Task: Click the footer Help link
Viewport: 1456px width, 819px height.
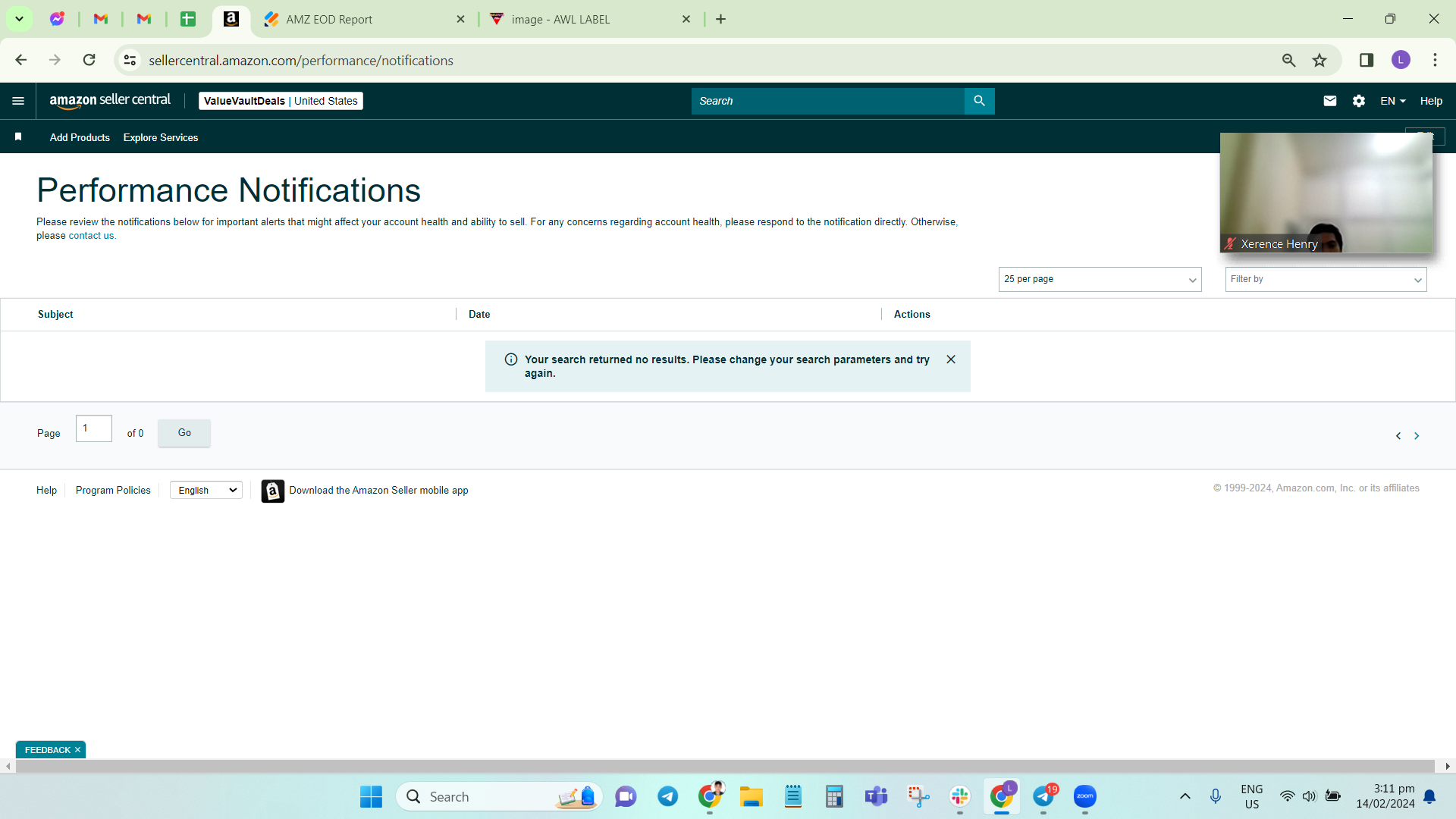Action: tap(46, 491)
